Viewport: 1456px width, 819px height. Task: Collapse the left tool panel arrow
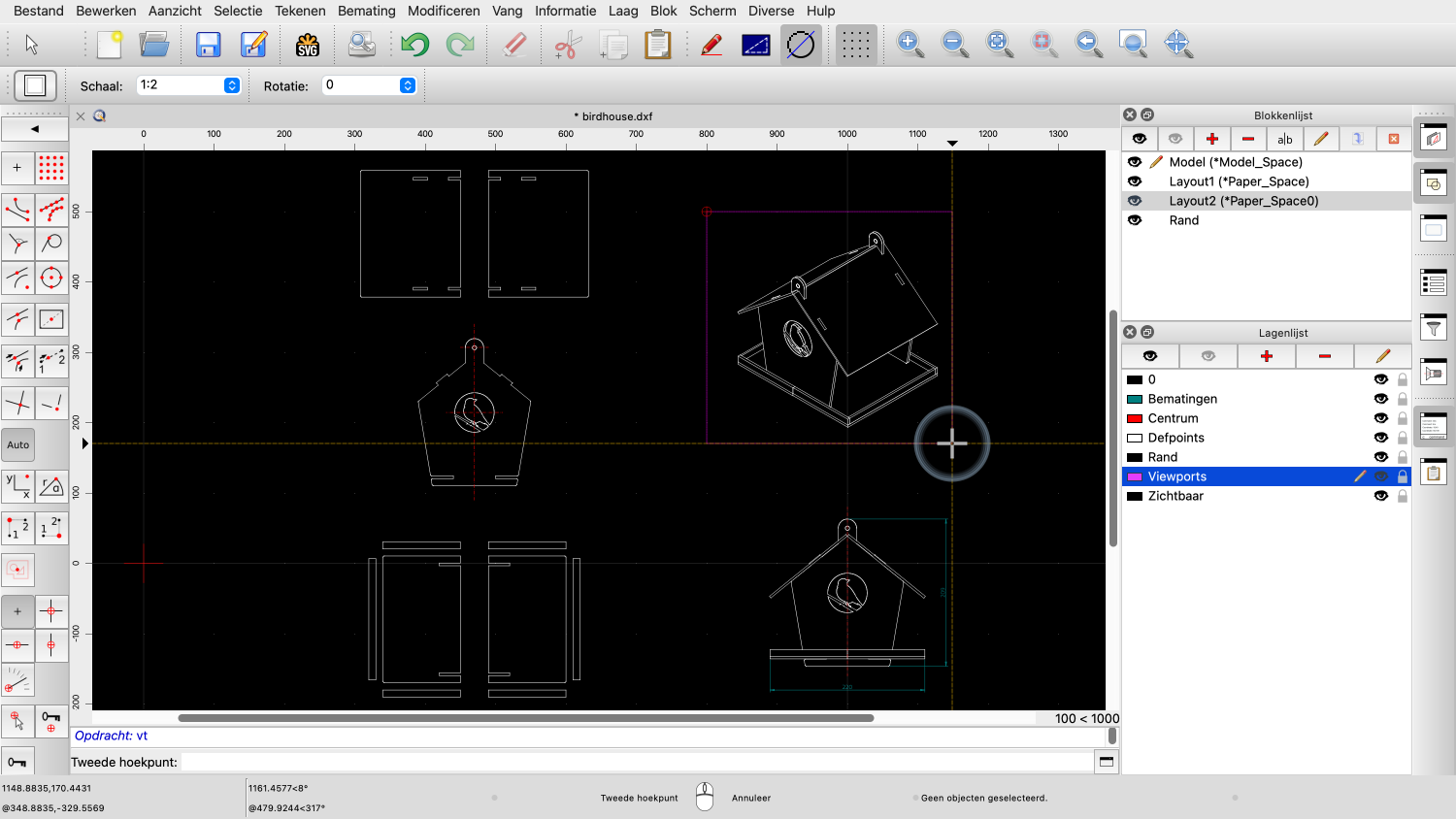tap(35, 128)
